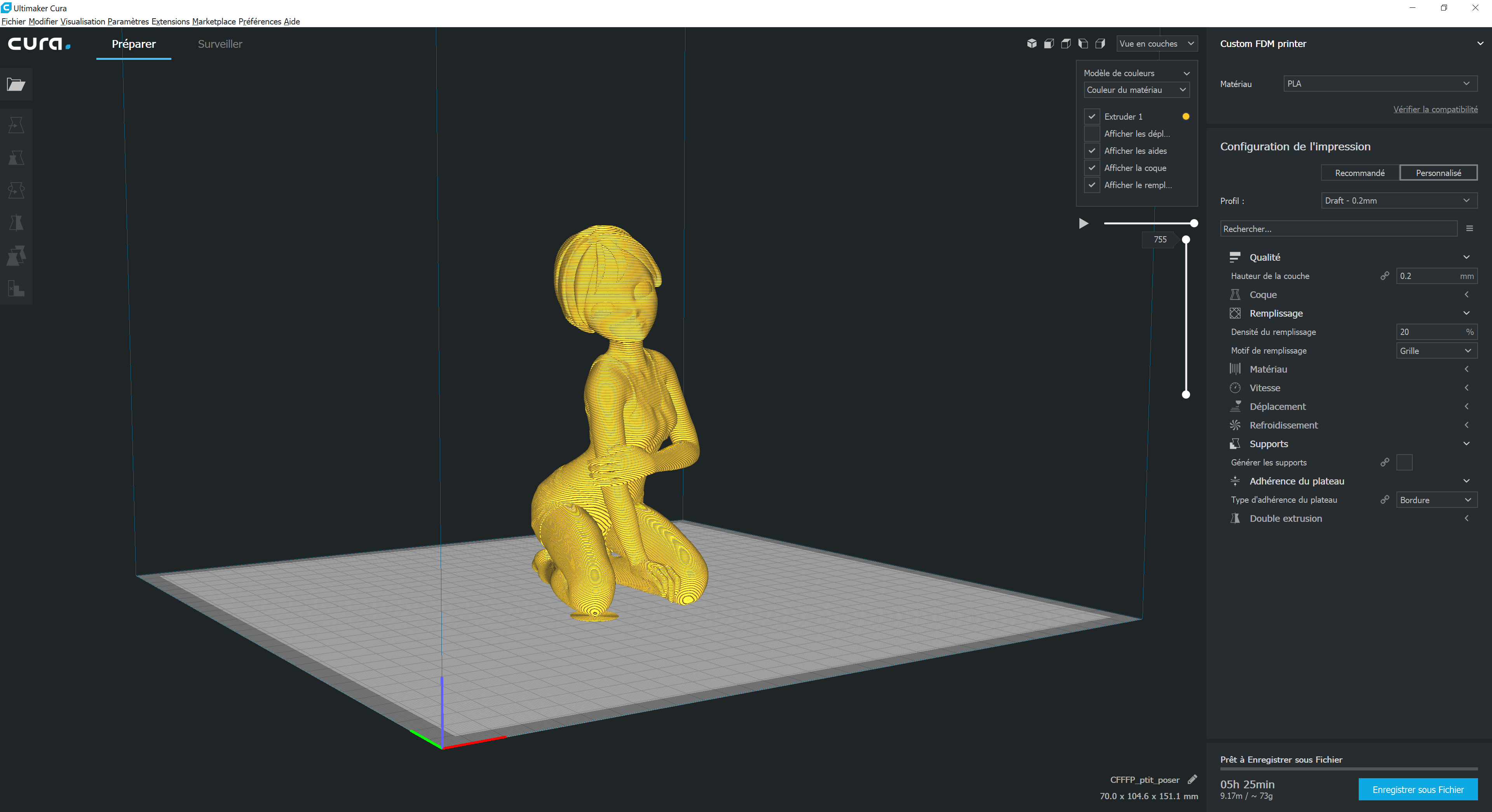The width and height of the screenshot is (1492, 812).
Task: Click the Coque category icon
Action: coord(1235,294)
